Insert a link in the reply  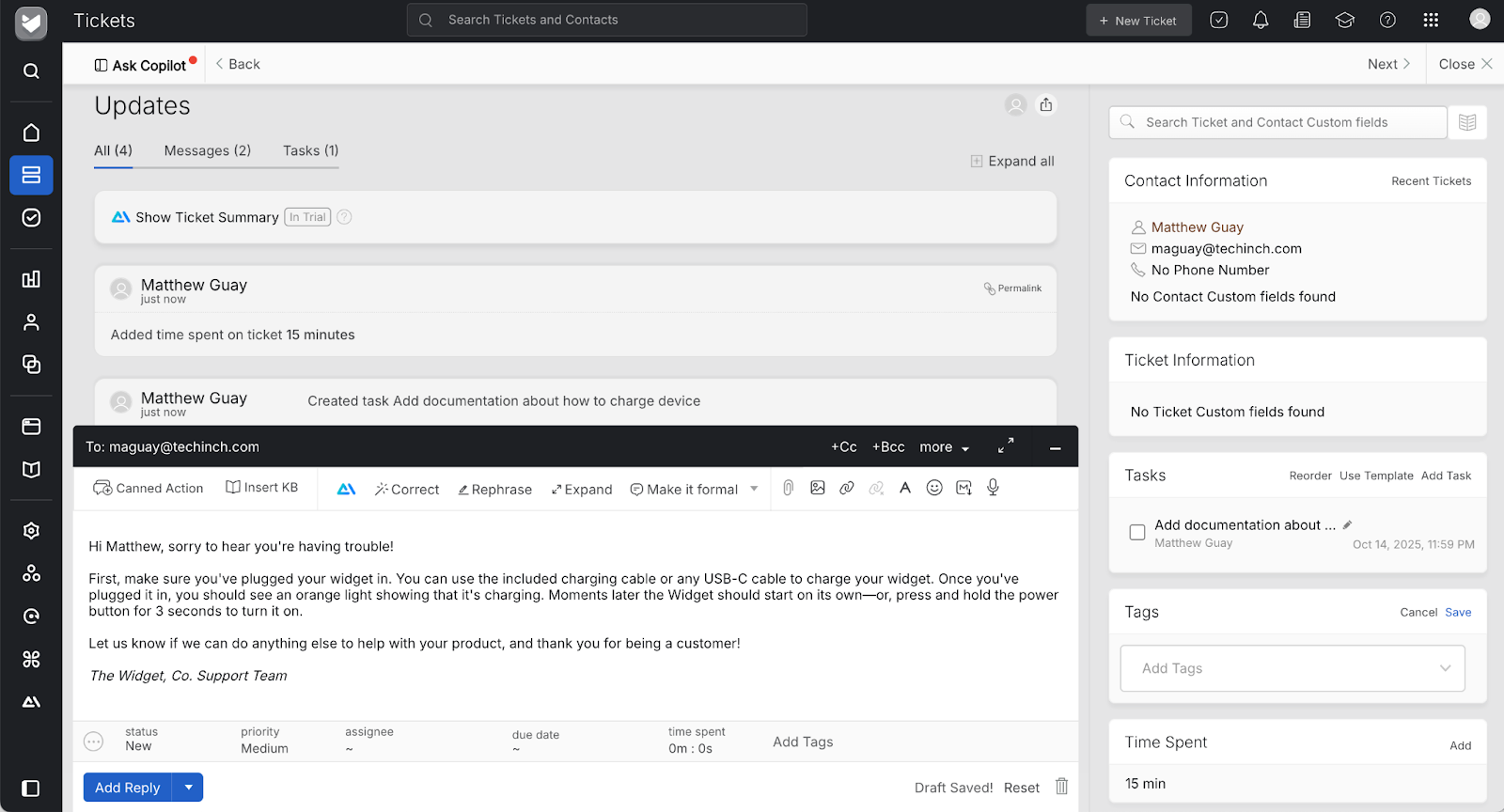click(x=847, y=488)
